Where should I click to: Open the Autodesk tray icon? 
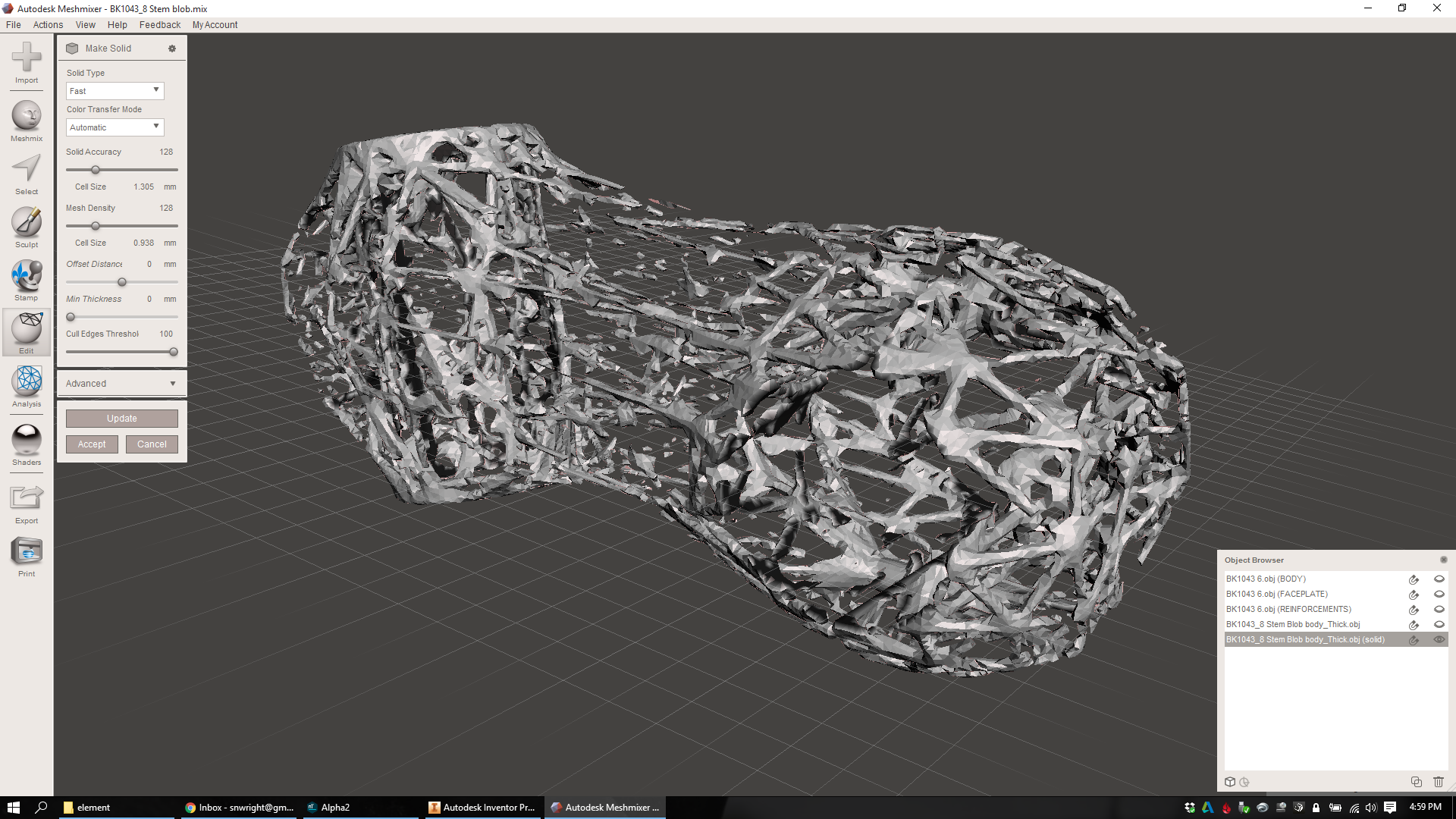coord(1208,808)
